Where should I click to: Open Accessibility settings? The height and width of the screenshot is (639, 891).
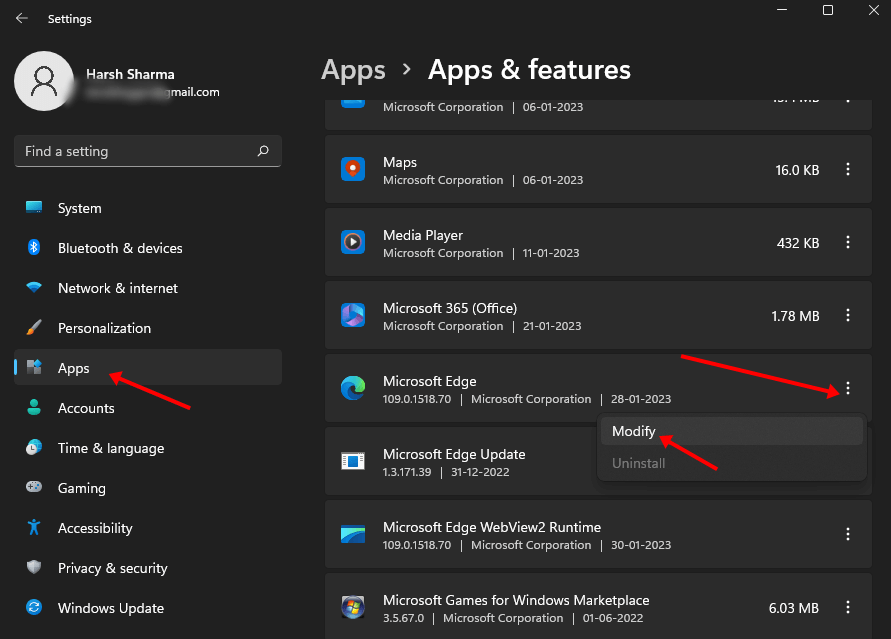(95, 528)
